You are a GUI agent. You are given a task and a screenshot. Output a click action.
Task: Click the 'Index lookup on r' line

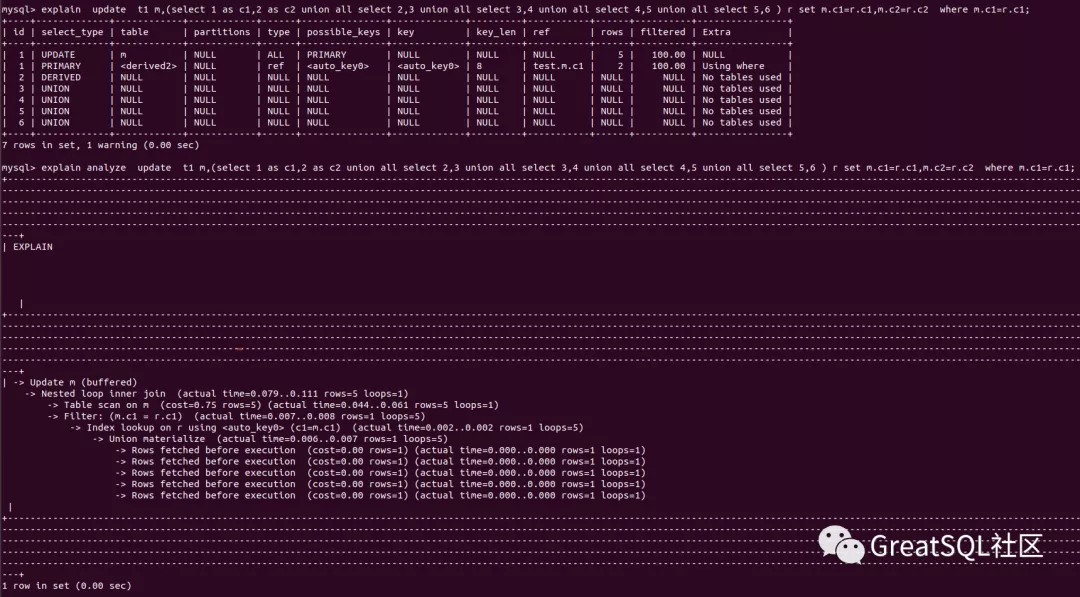[x=326, y=428]
